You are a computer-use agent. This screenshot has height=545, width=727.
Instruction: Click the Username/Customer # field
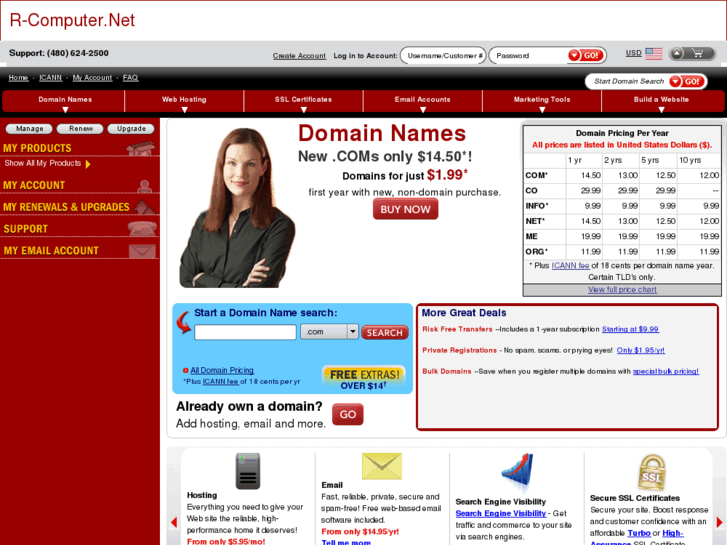click(443, 56)
